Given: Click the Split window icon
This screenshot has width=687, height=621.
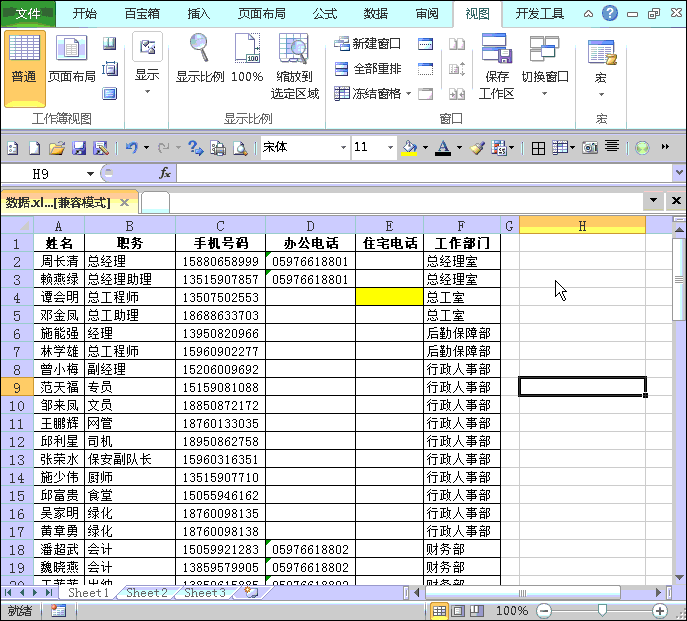Looking at the screenshot, I should (425, 44).
